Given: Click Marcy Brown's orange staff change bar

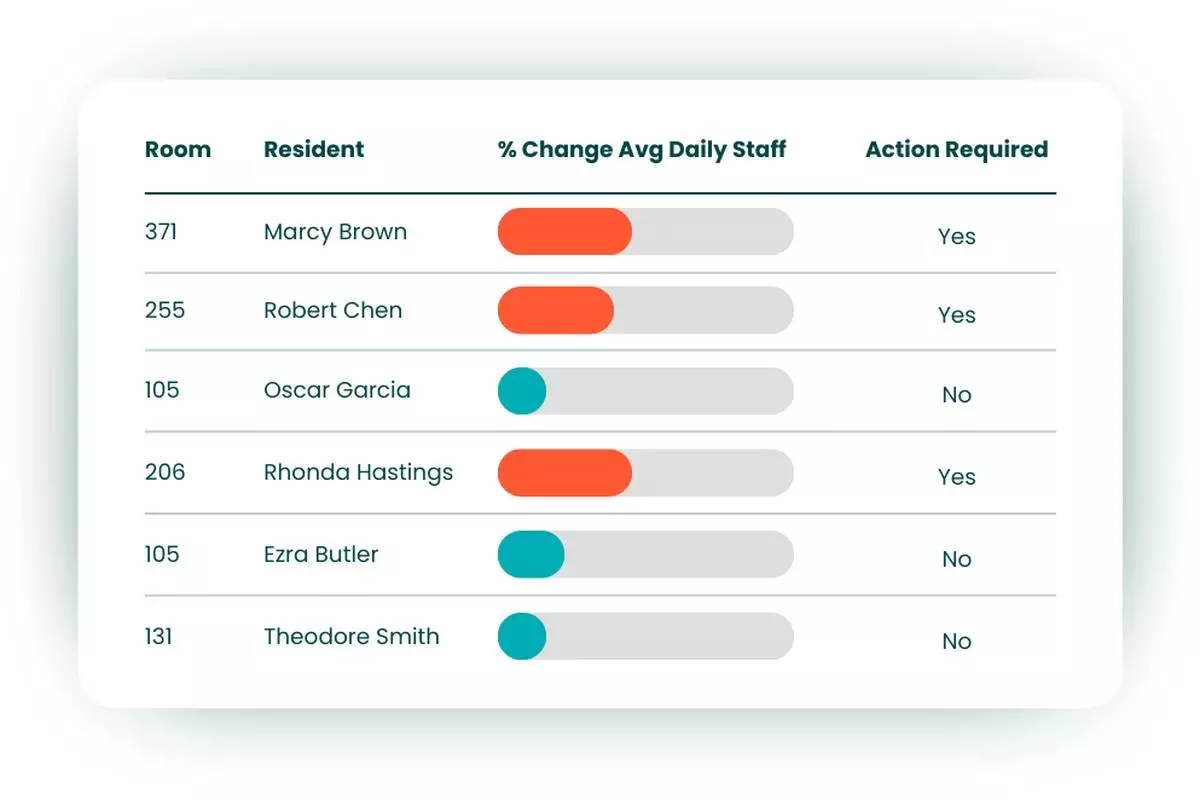Looking at the screenshot, I should click(565, 232).
